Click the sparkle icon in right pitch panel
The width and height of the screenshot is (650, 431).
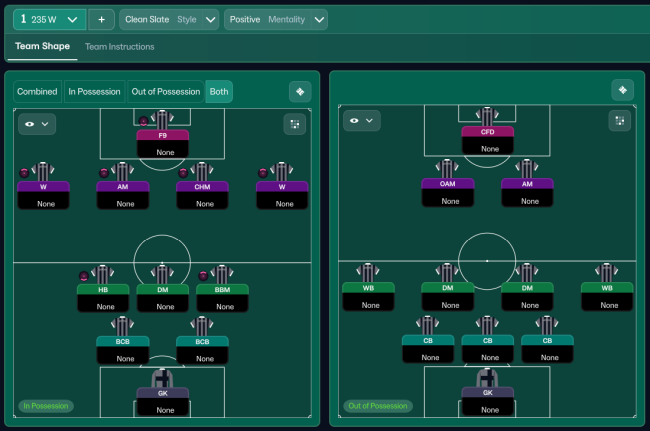[x=622, y=91]
